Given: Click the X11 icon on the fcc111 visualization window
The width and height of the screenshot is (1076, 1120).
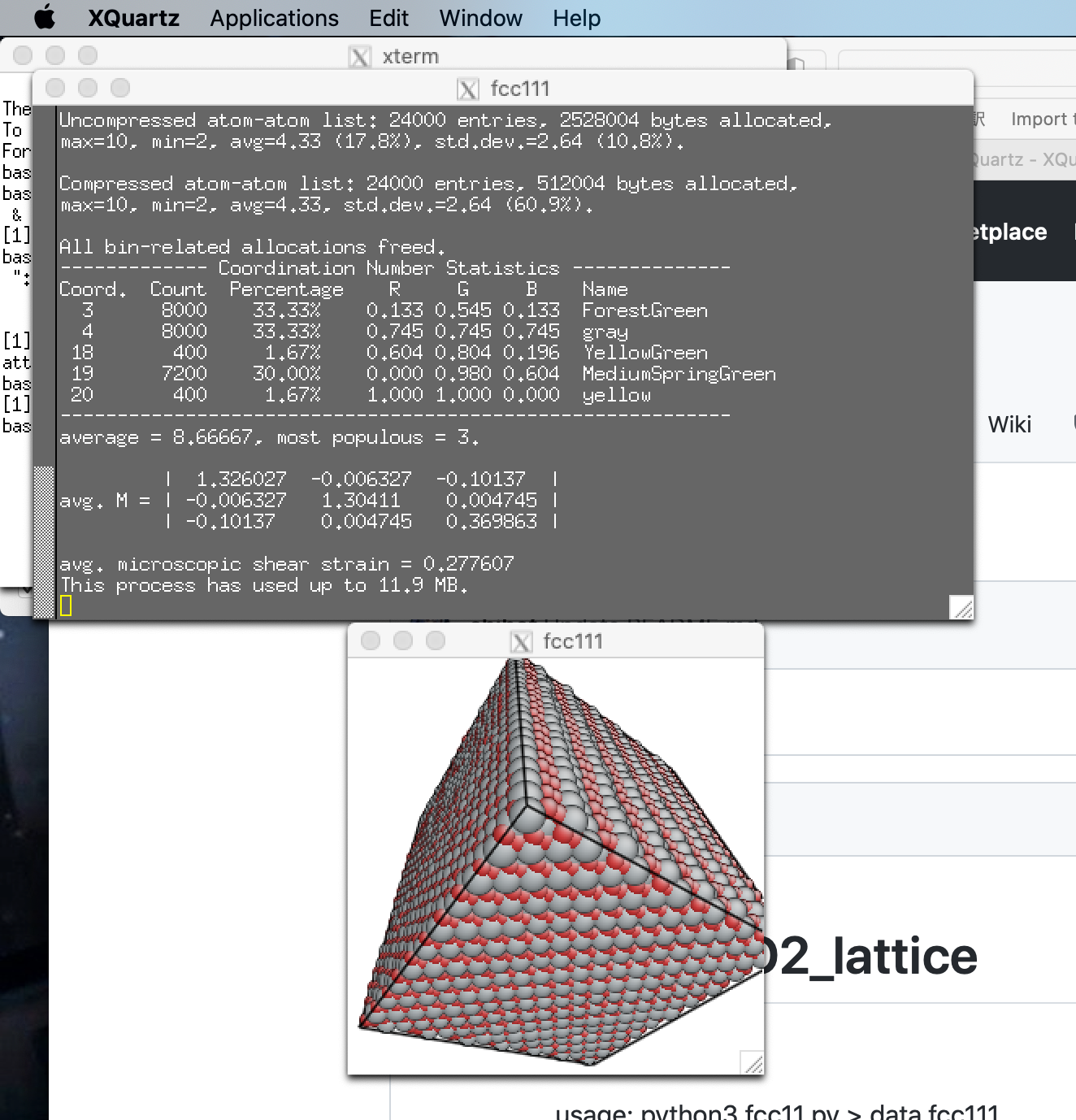Looking at the screenshot, I should tap(520, 641).
